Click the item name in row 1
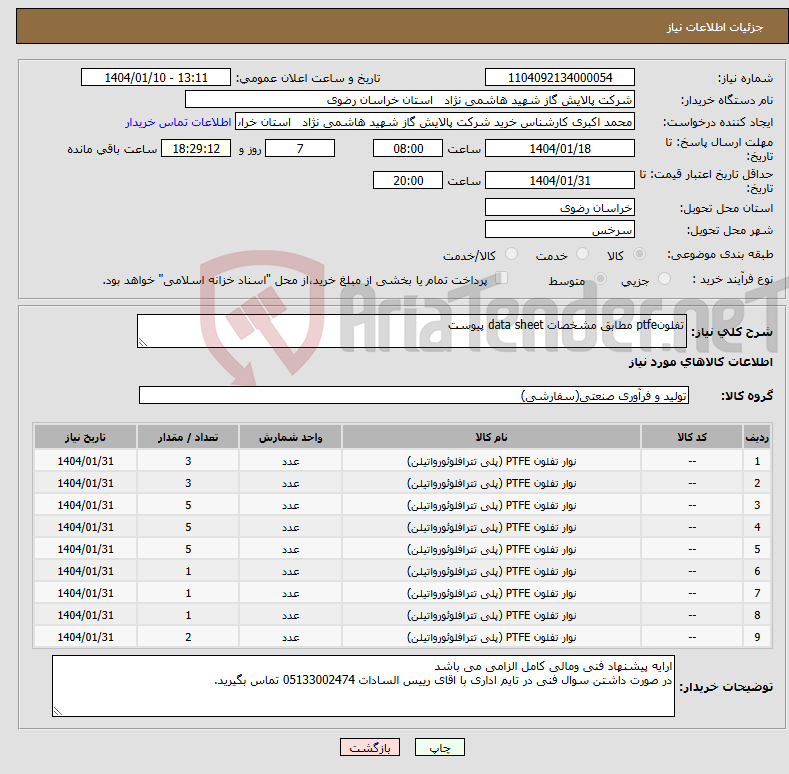This screenshot has width=789, height=774. [491, 461]
